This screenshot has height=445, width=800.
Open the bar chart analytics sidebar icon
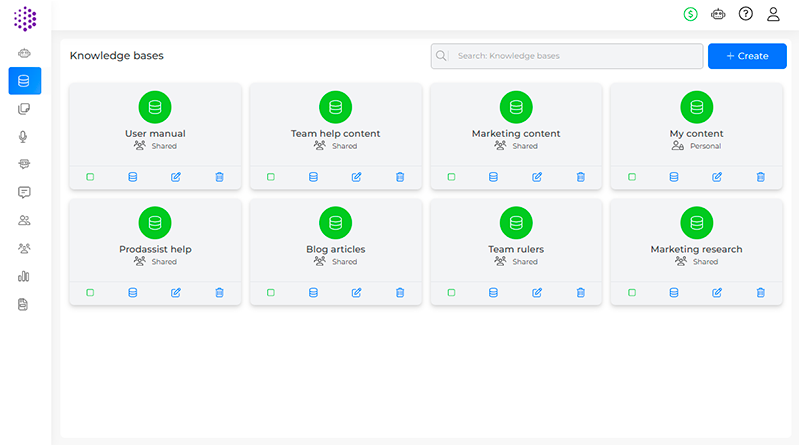[24, 276]
